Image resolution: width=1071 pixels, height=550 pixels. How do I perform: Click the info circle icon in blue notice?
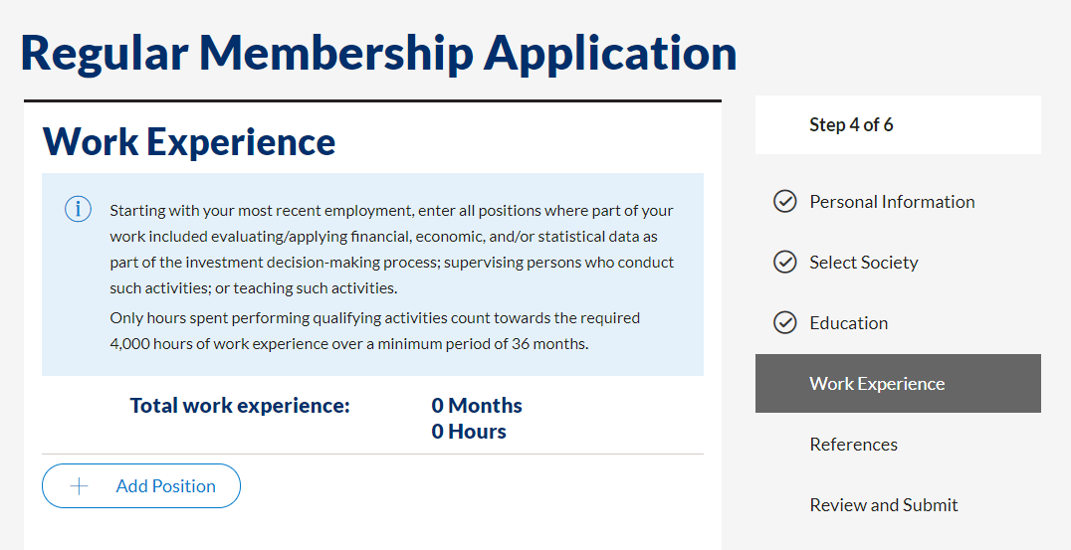(78, 209)
